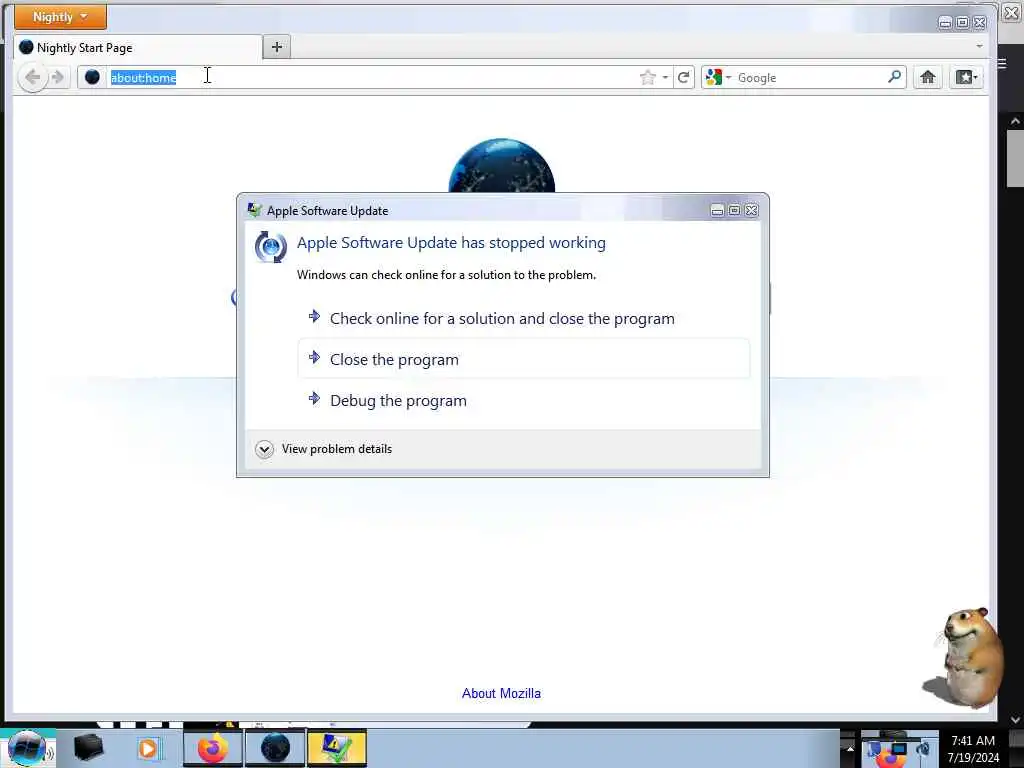Go back with the back arrow
The height and width of the screenshot is (768, 1024).
32,78
